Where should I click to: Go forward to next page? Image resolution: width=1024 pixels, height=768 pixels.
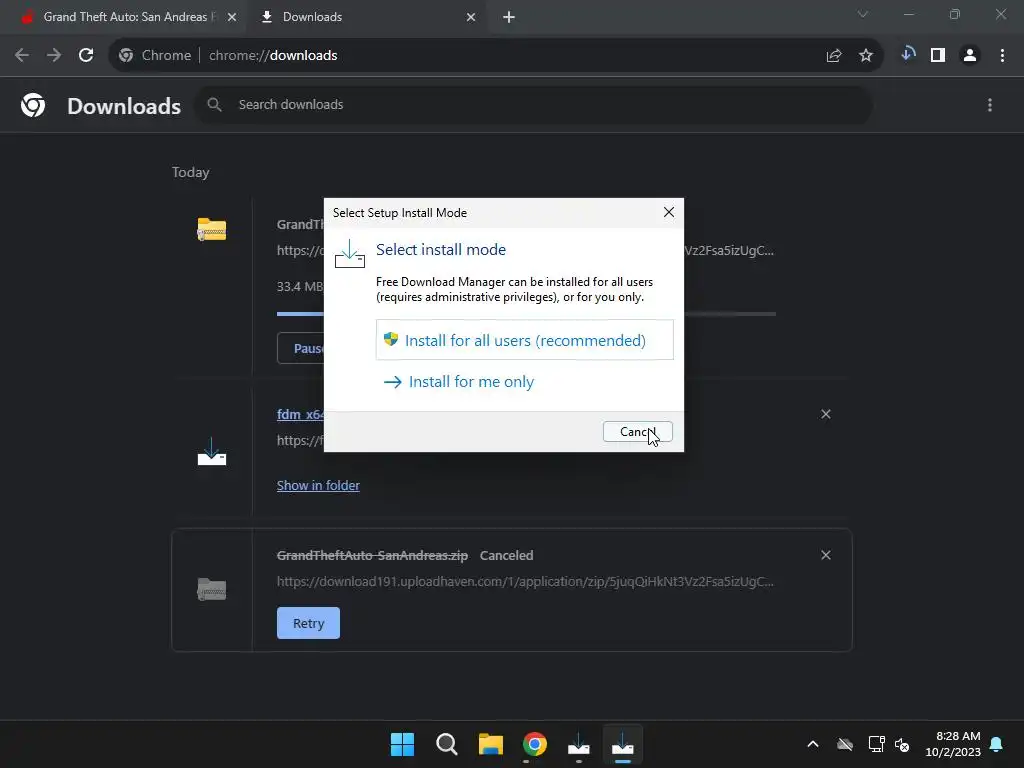click(54, 56)
